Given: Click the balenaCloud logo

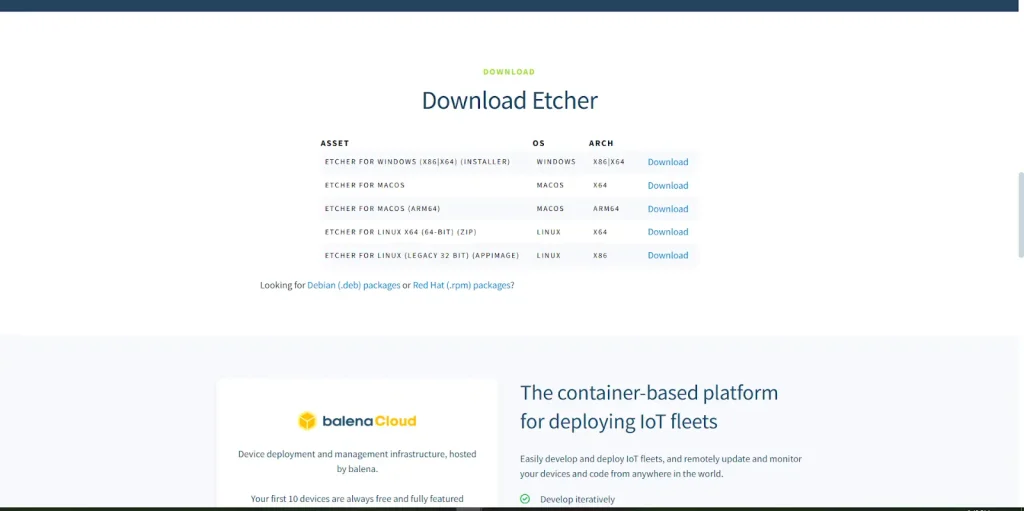Looking at the screenshot, I should (357, 421).
